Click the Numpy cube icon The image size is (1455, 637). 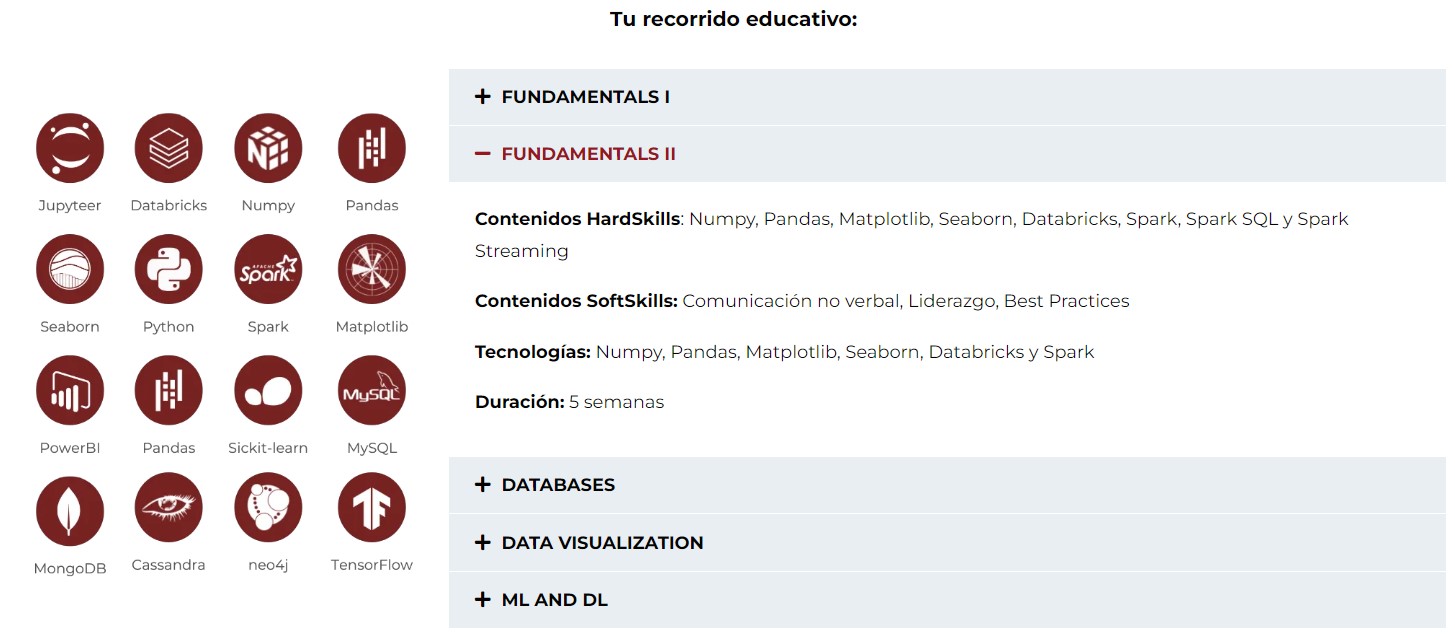tap(268, 148)
